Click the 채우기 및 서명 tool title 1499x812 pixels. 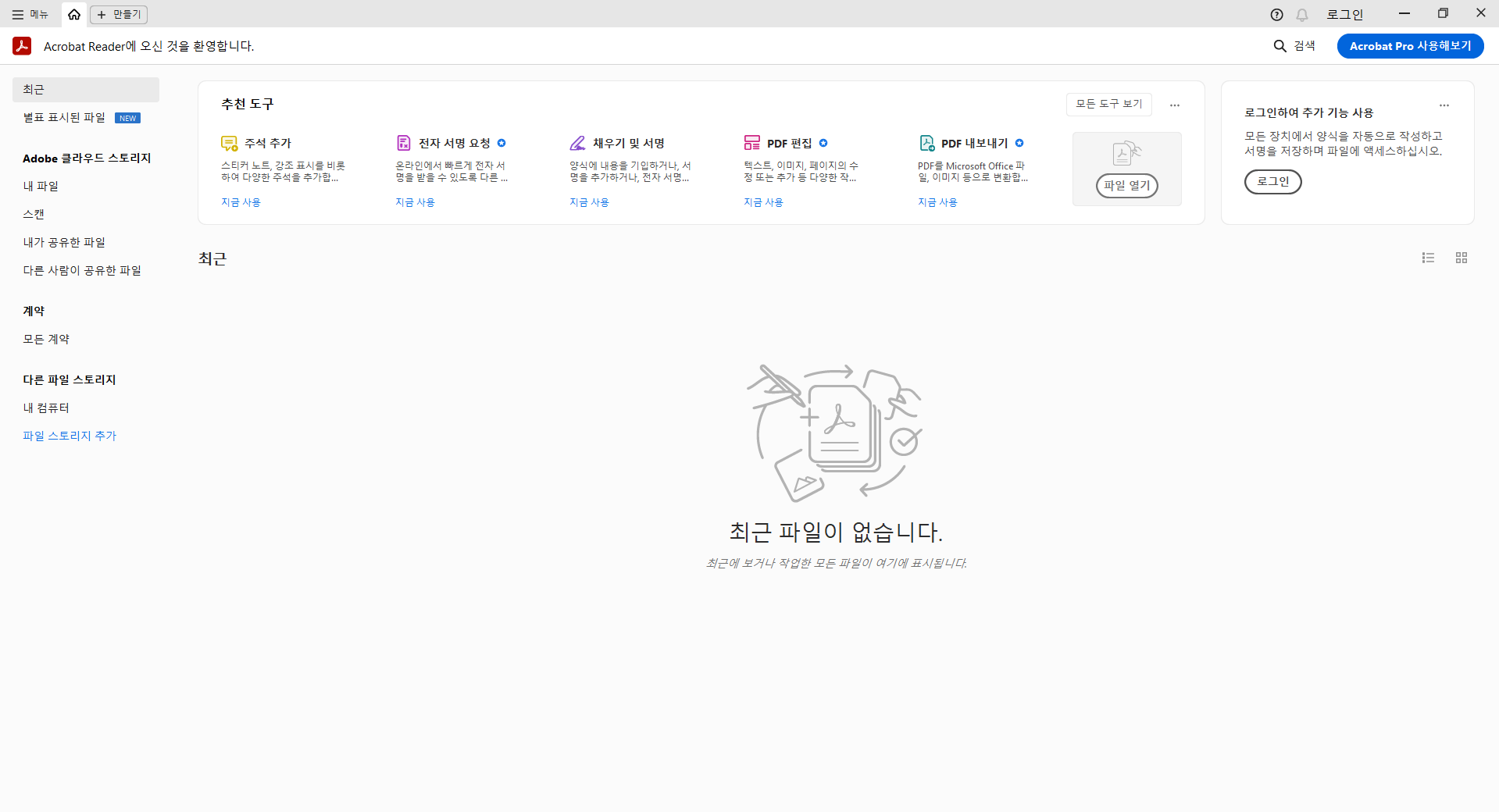[629, 143]
